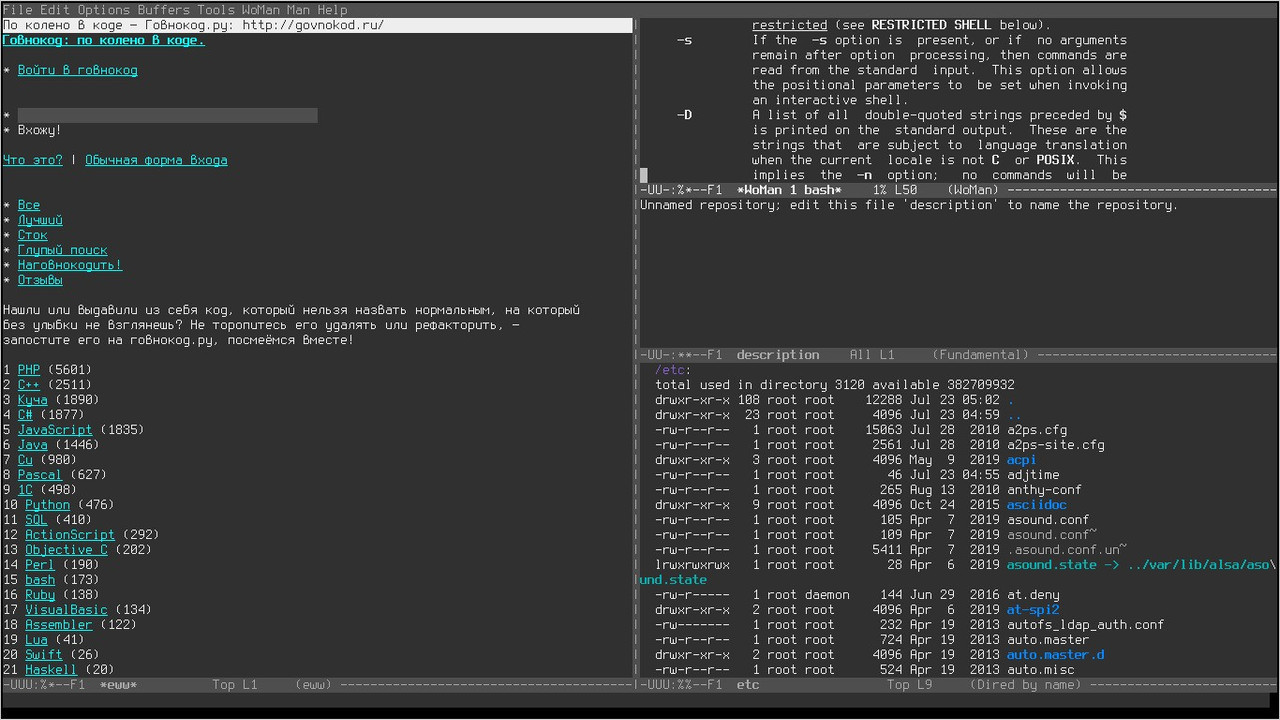Click the *WoMan 1 bash* buffer name in mode line
The image size is (1280, 720).
point(789,190)
